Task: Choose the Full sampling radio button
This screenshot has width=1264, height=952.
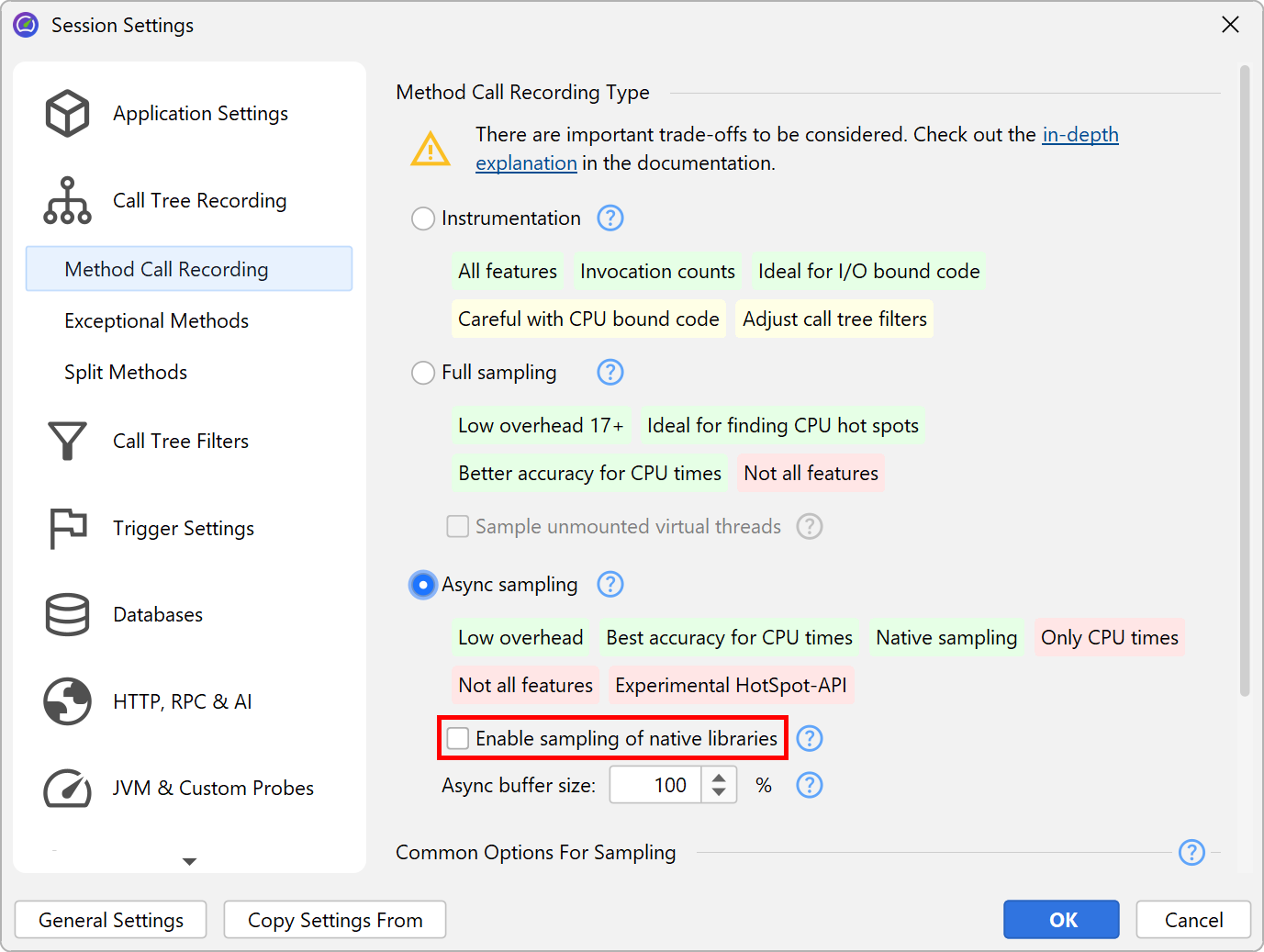Action: 423,374
